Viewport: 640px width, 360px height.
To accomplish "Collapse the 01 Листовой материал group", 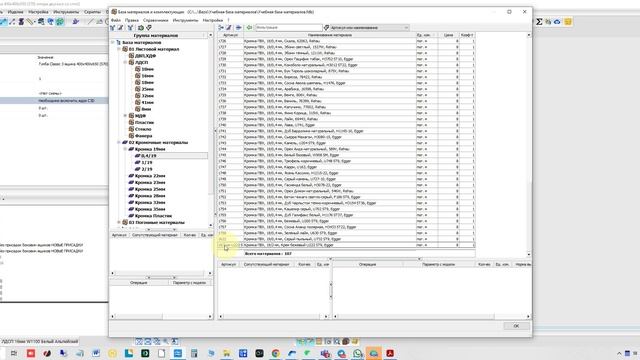I will [119, 49].
